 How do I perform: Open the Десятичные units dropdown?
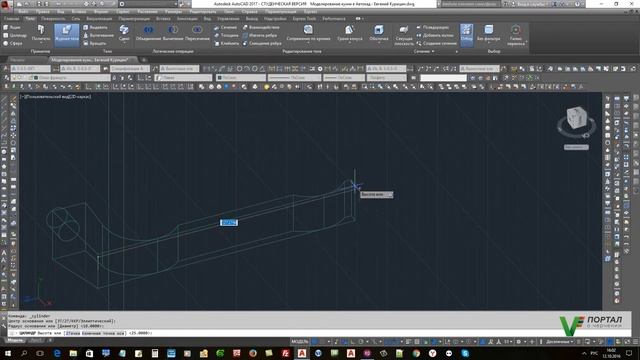[559, 341]
